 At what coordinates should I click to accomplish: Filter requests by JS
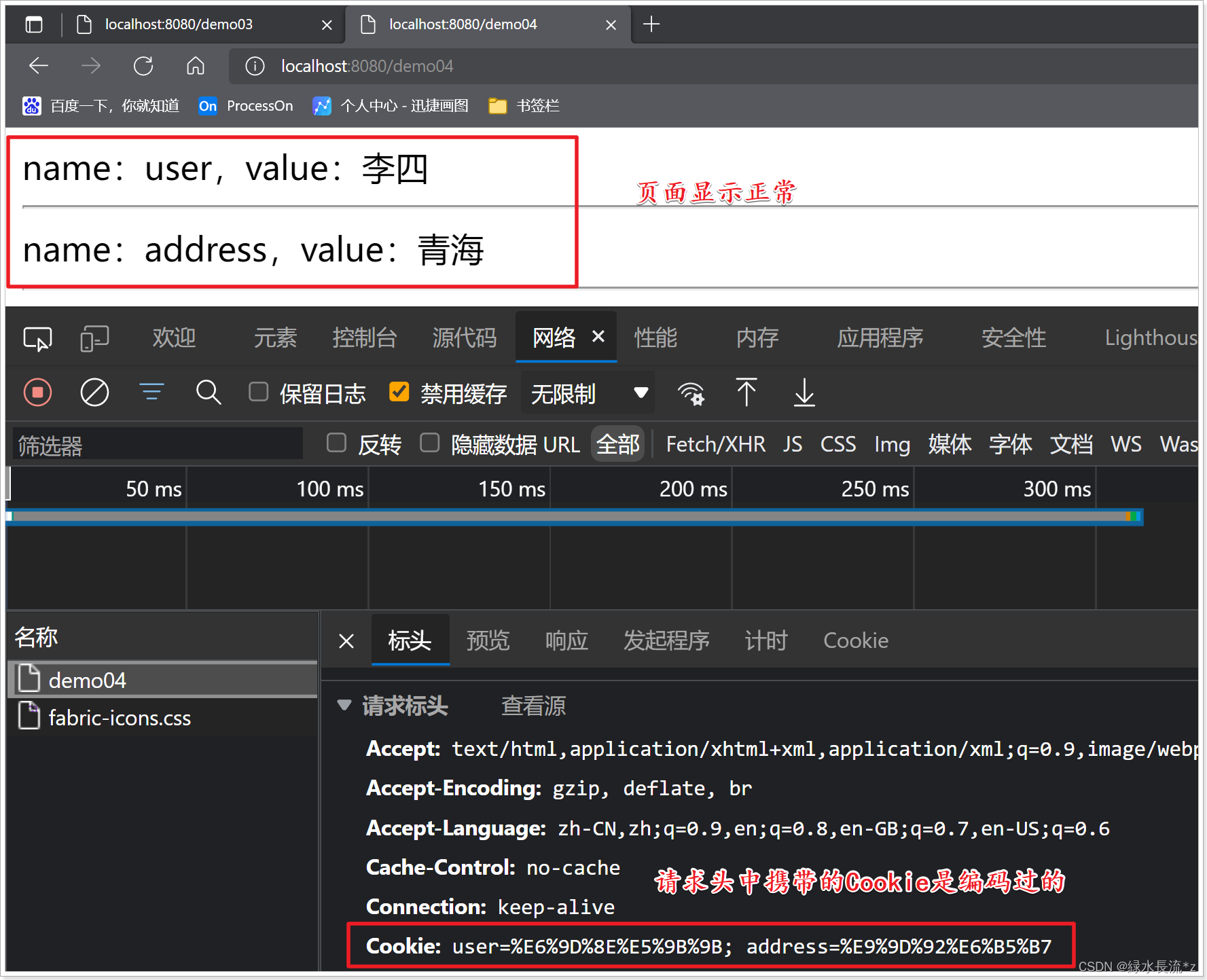click(793, 444)
